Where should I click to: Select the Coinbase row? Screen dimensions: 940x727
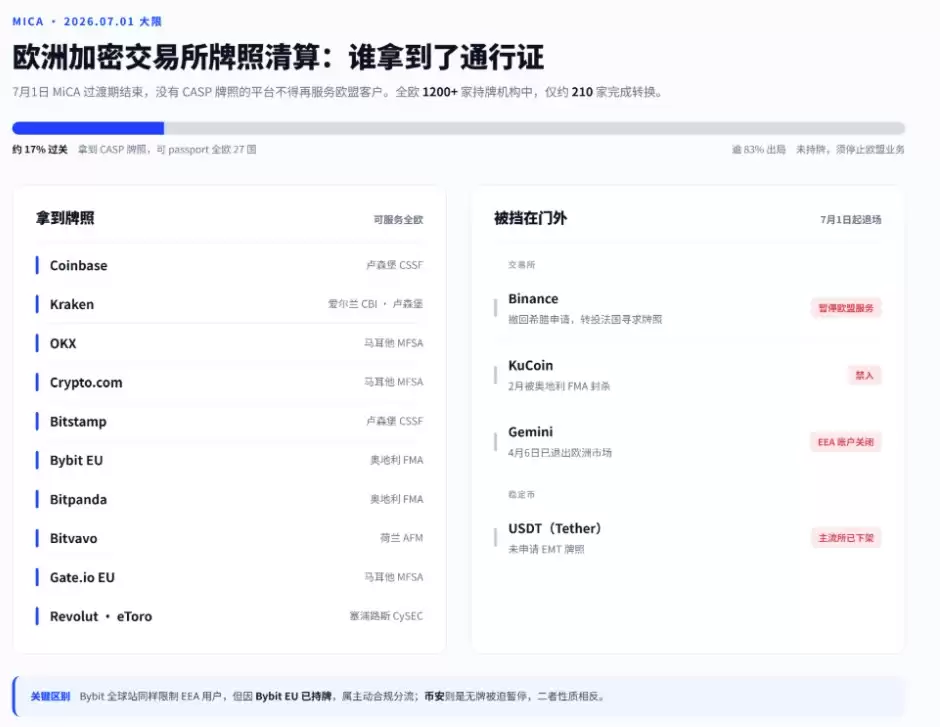pyautogui.click(x=229, y=265)
